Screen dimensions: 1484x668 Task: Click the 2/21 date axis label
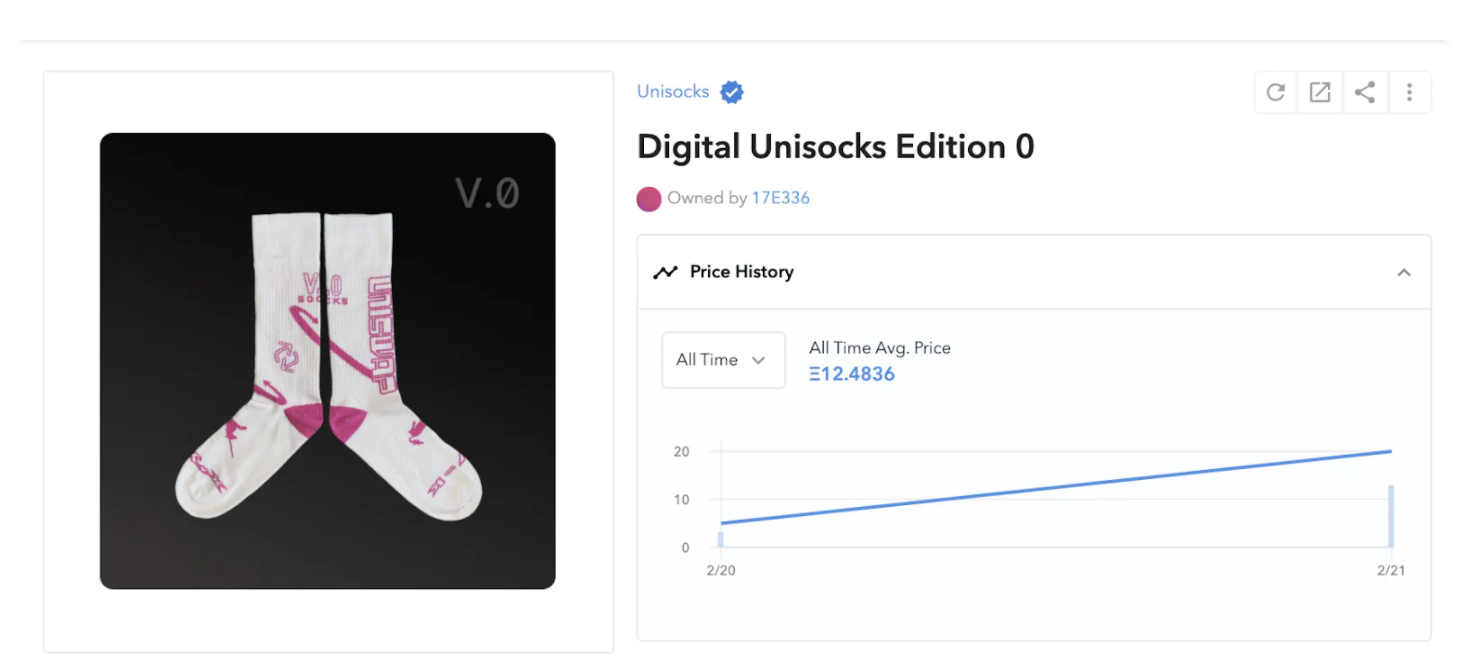point(1391,571)
